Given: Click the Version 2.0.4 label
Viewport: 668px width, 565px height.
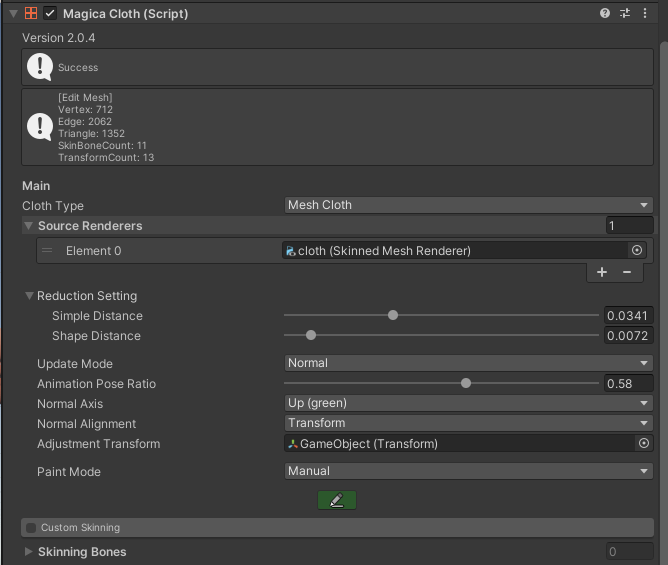Looking at the screenshot, I should 59,38.
